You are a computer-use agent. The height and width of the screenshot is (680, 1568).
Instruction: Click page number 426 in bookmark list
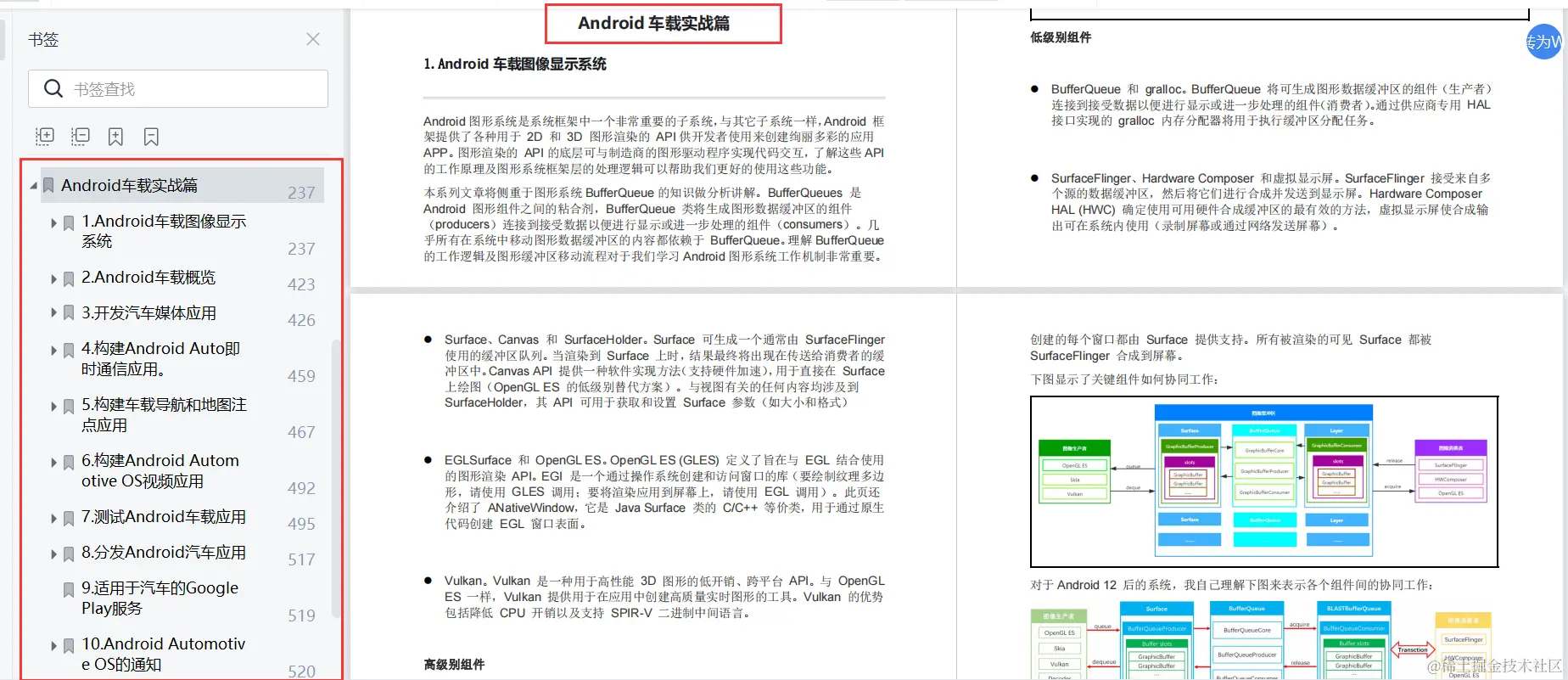301,320
